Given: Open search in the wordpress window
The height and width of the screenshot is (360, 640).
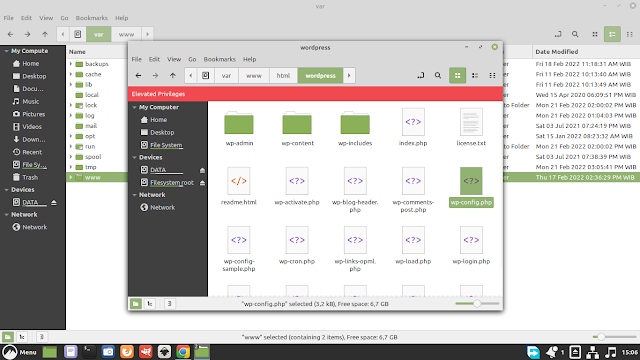Looking at the screenshot, I should (438, 76).
